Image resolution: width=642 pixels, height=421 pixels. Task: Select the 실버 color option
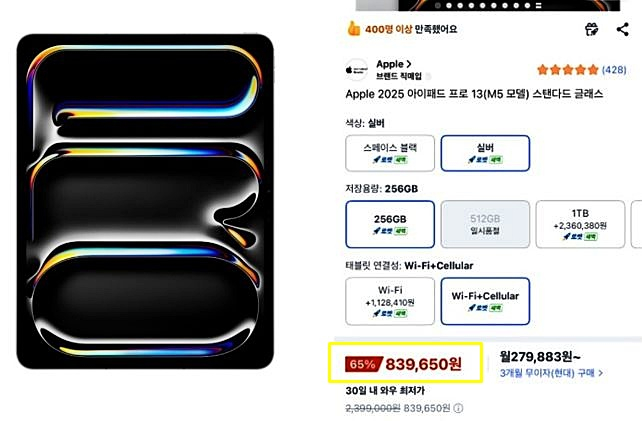[485, 152]
